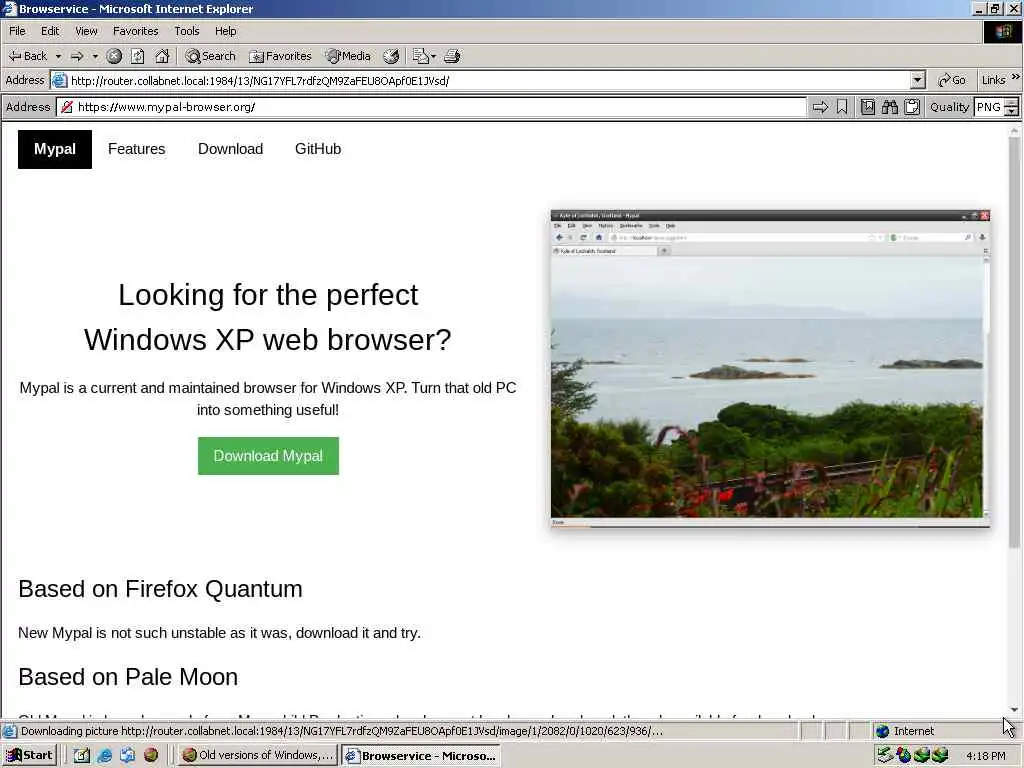Screen dimensions: 1024x768
Task: Click the third Quick Launch icon
Action: coord(127,756)
